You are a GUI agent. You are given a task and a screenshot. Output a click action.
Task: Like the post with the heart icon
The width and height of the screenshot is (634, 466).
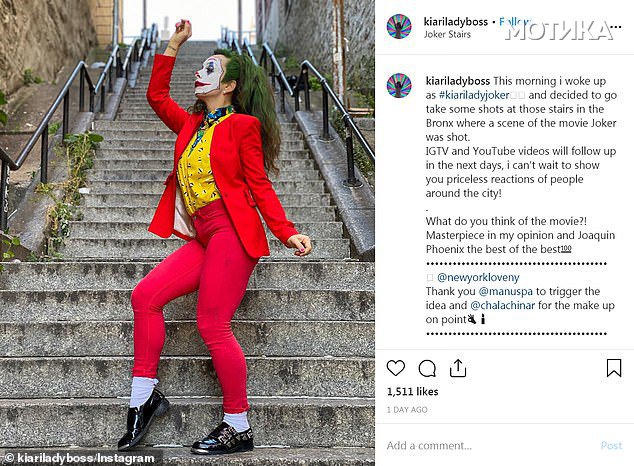click(x=395, y=368)
